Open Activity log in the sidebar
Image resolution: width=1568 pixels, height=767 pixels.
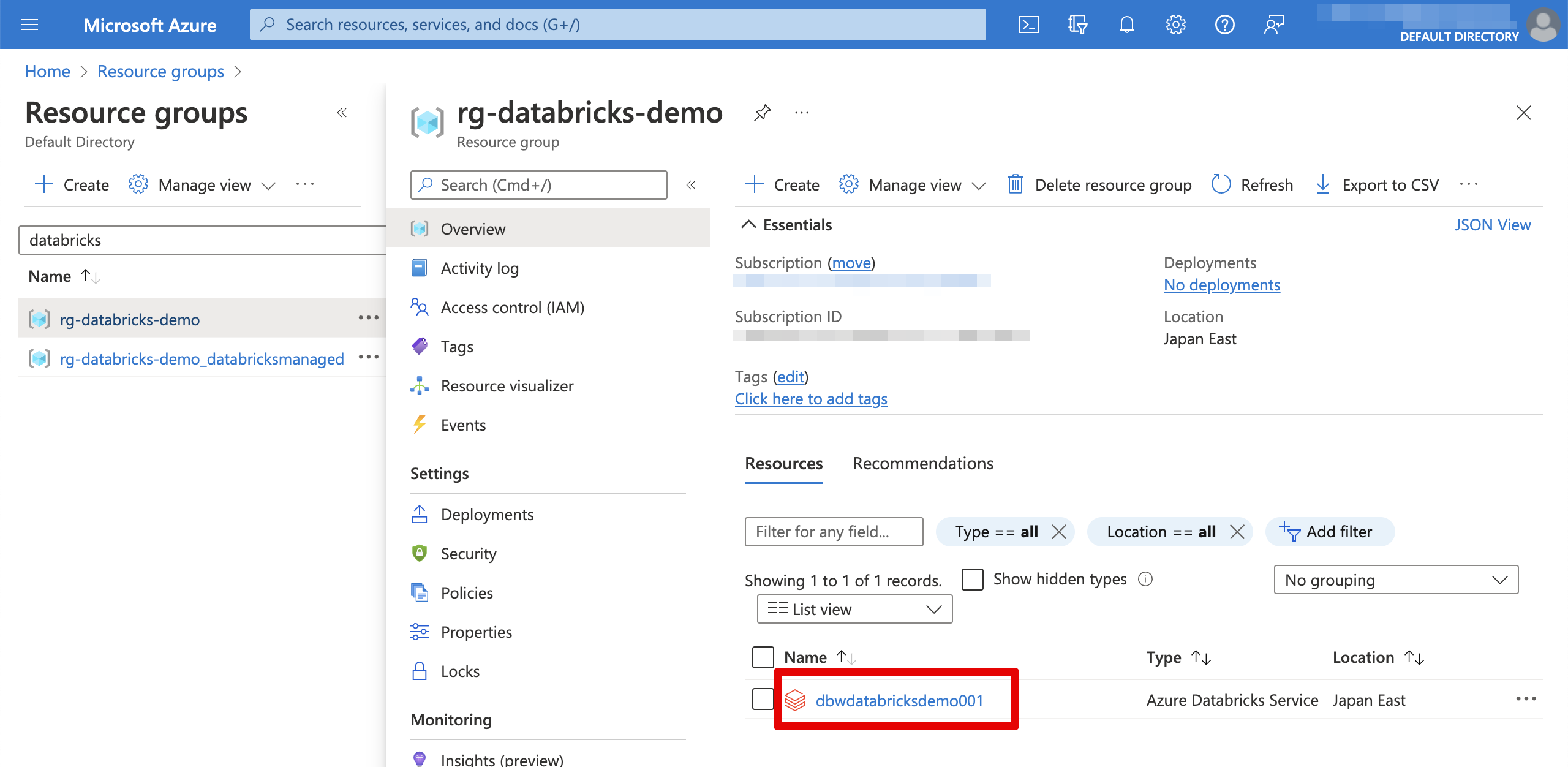[x=480, y=268]
